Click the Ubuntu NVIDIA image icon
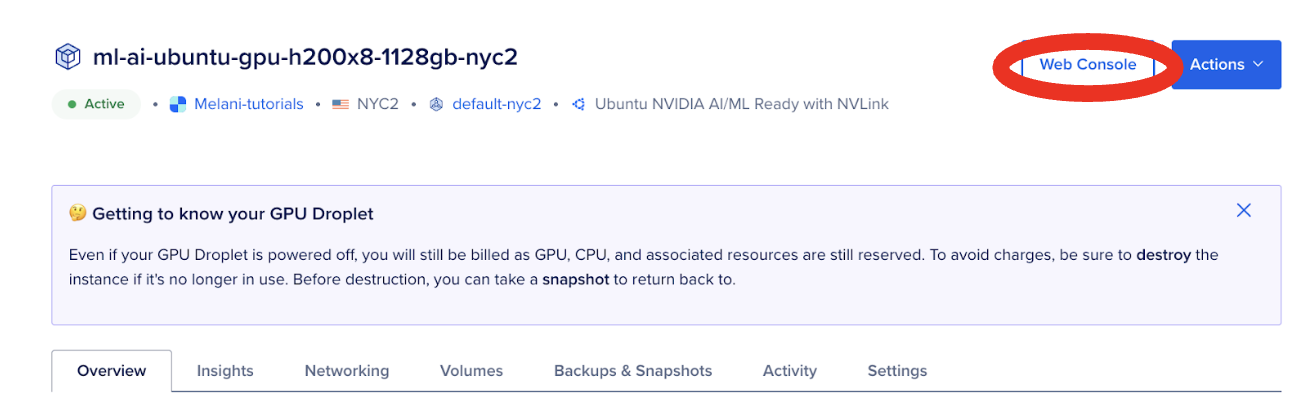The width and height of the screenshot is (1314, 400). click(x=578, y=104)
